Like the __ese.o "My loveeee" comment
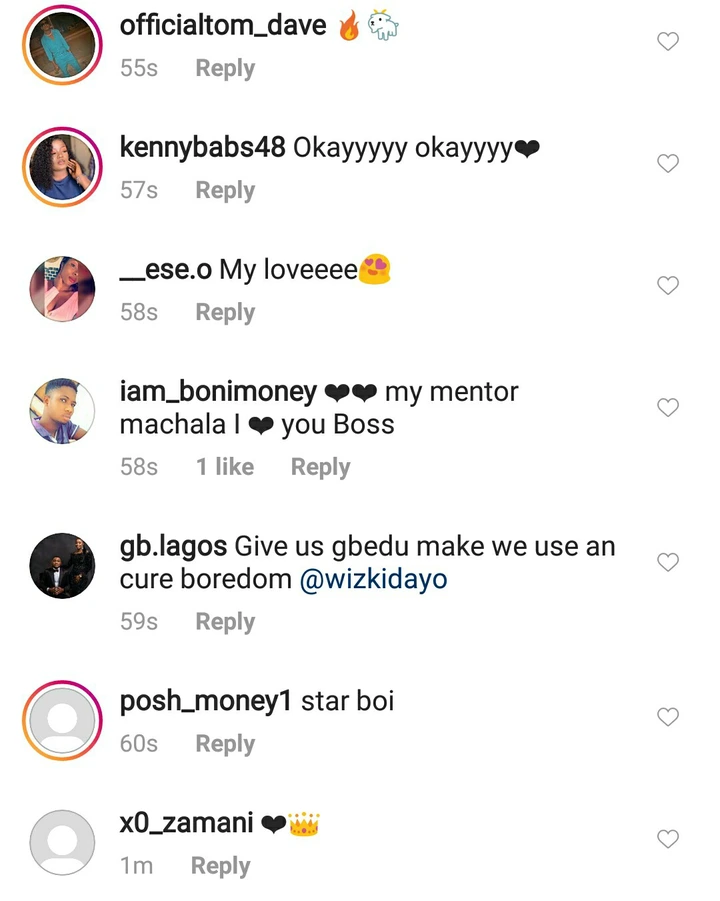 coord(667,285)
